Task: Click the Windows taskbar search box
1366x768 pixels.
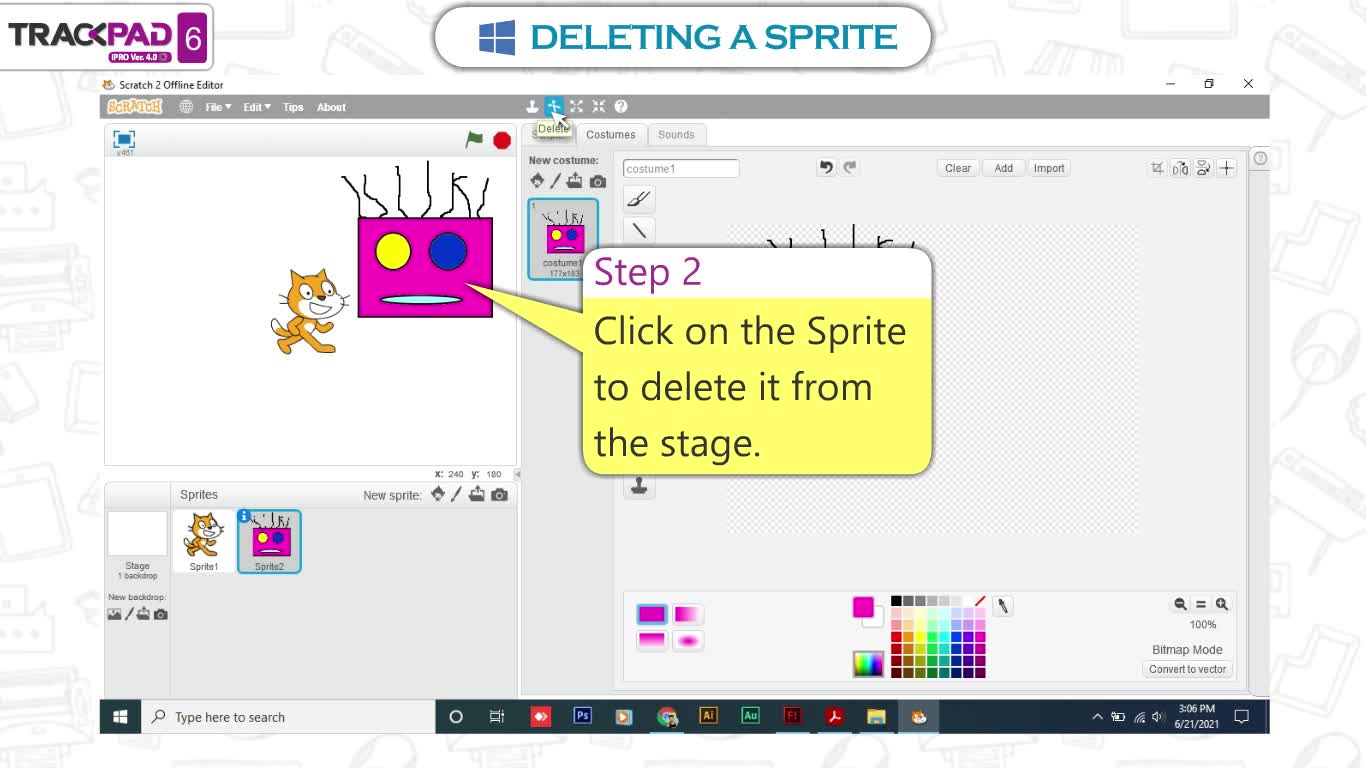Action: [288, 717]
